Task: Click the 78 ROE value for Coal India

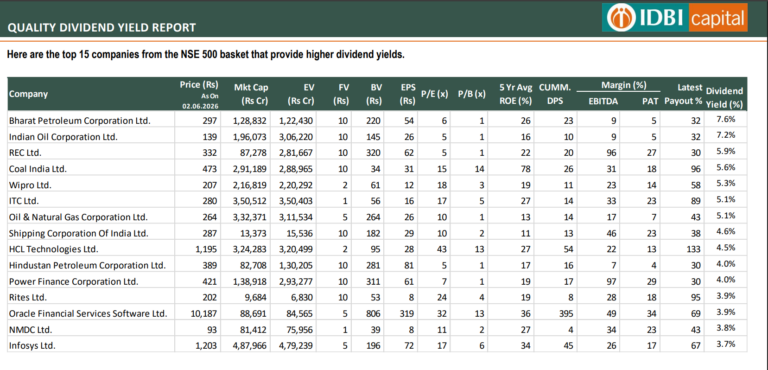Action: tap(526, 169)
